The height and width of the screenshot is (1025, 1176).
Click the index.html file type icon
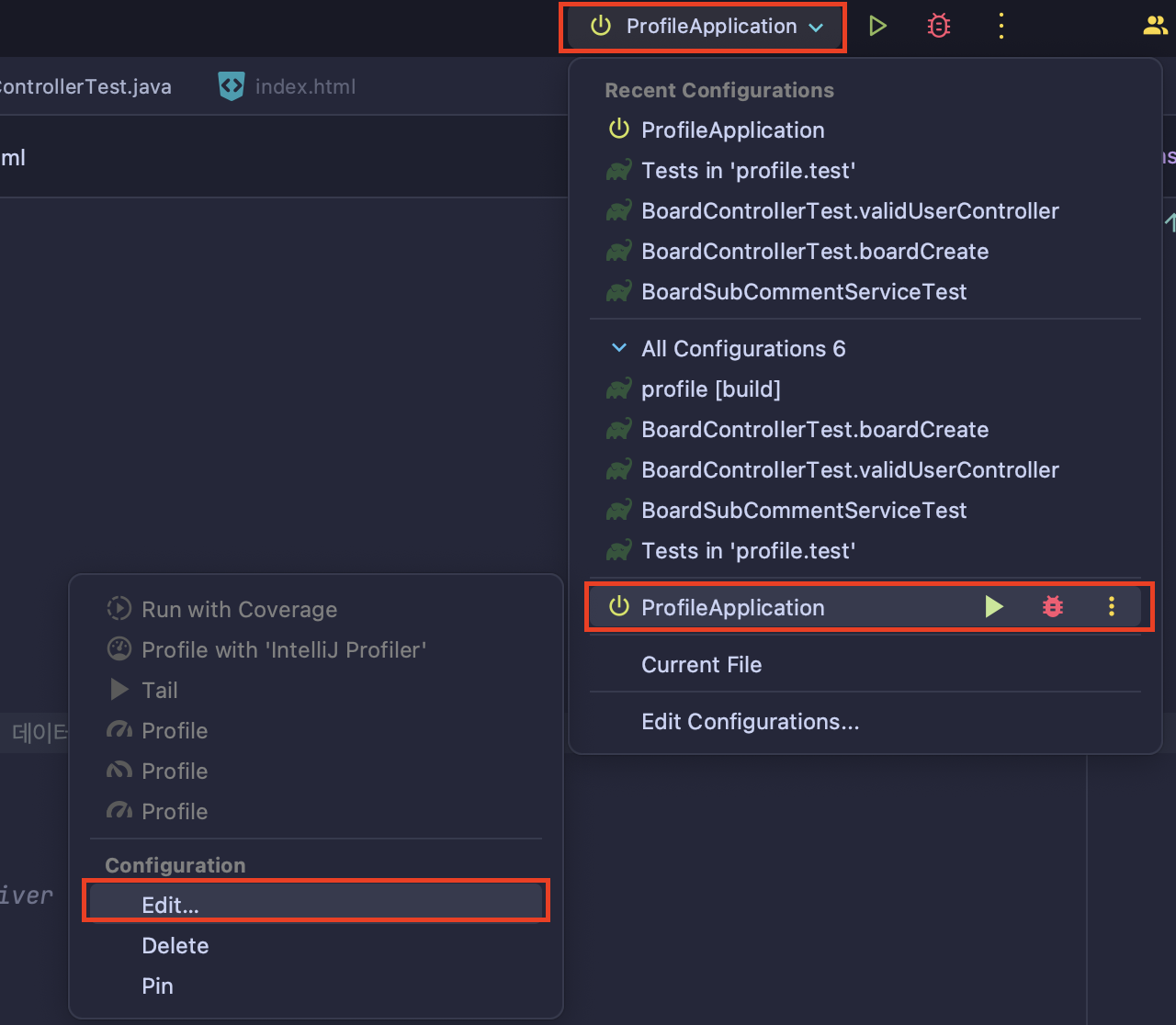(x=232, y=86)
